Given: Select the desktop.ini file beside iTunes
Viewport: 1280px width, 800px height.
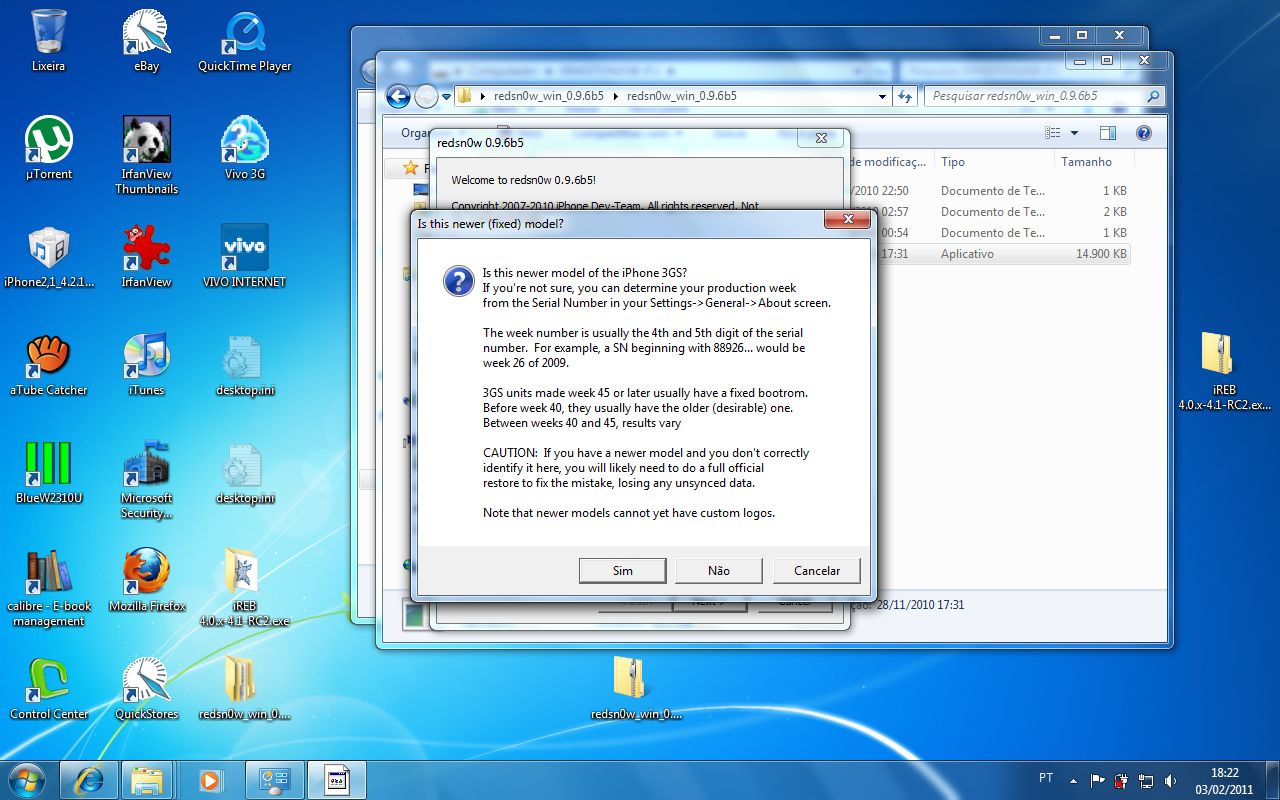Looking at the screenshot, I should (244, 365).
